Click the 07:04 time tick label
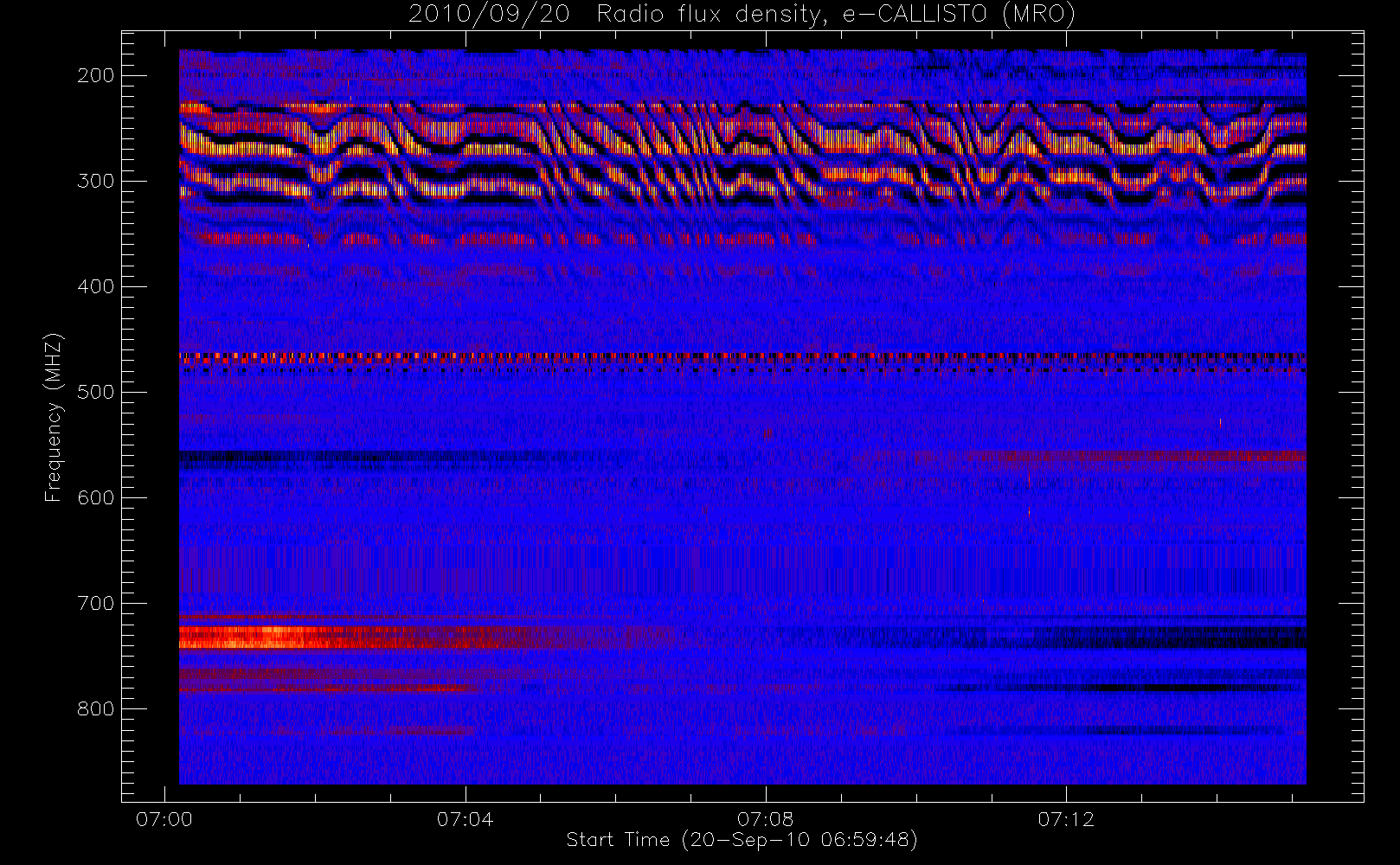 [465, 819]
